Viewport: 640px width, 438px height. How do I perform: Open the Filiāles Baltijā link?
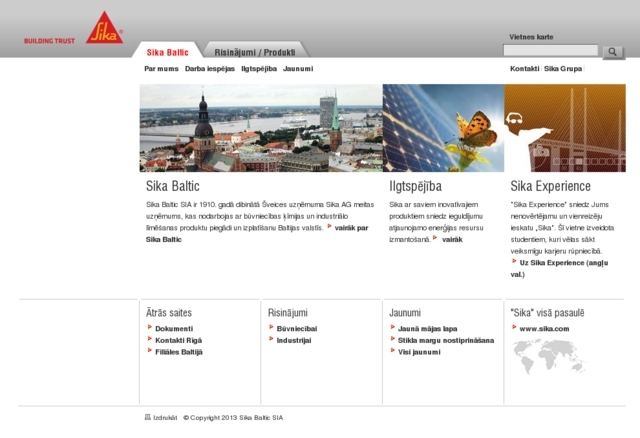(x=179, y=352)
